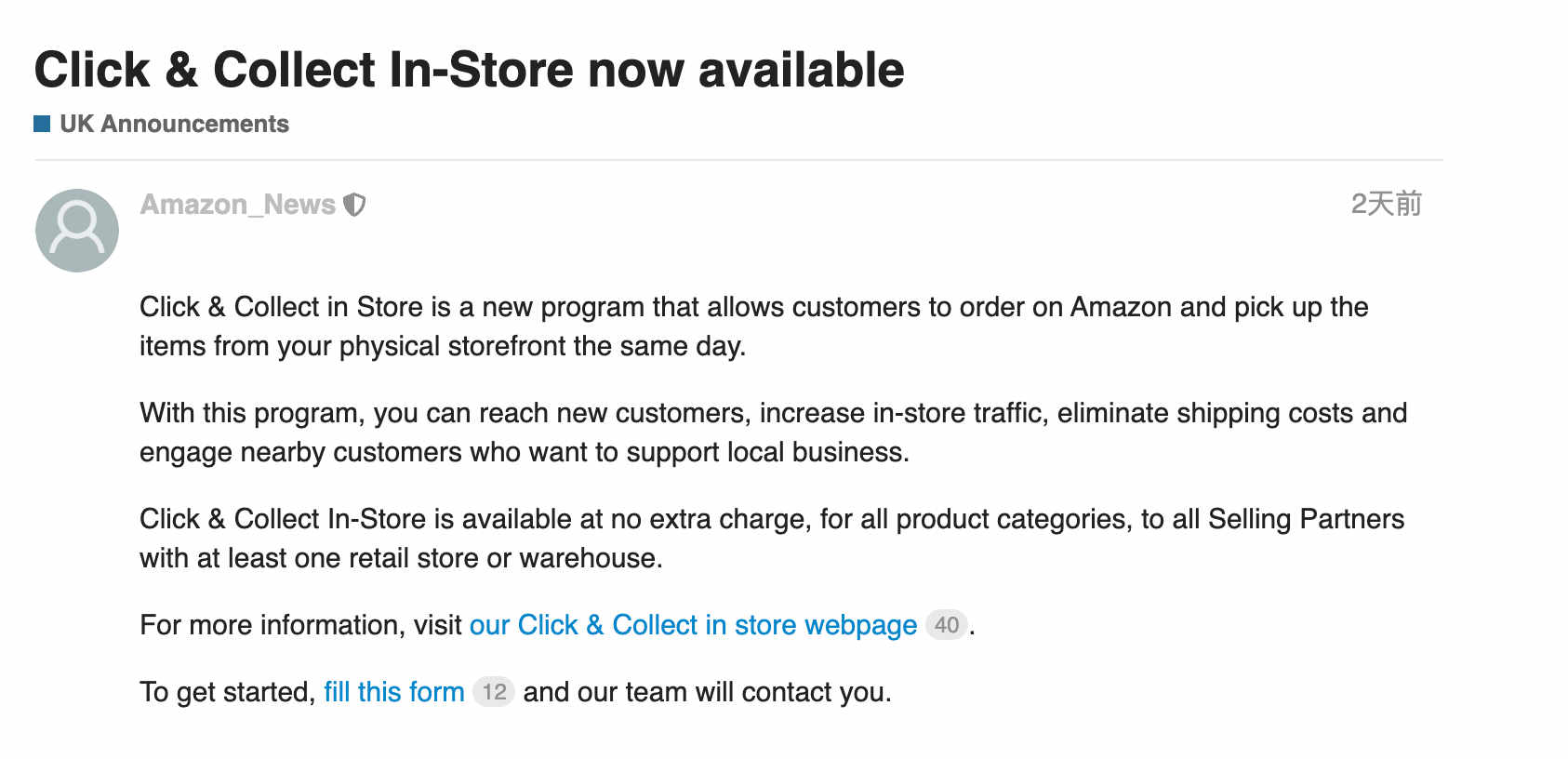Click the 2天前 post timestamp
This screenshot has height=759, width=1568.
tap(1386, 204)
